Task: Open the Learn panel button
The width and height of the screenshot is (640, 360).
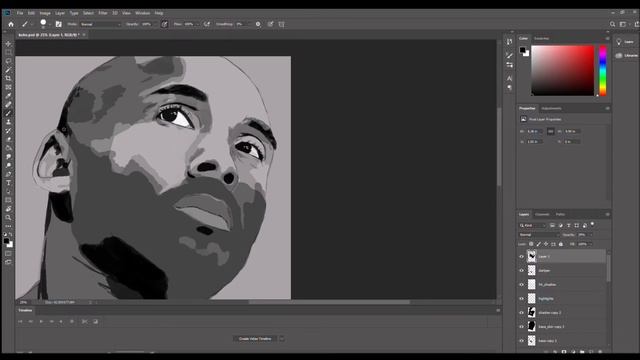Action: point(625,42)
